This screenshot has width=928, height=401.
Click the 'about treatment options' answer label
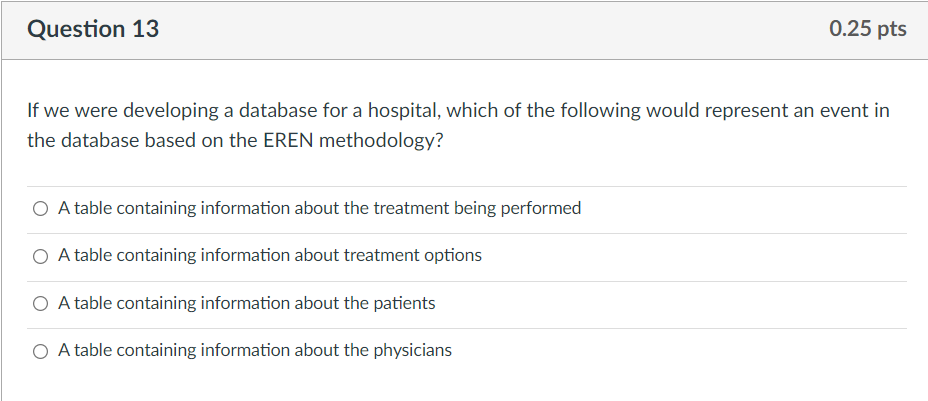270,256
